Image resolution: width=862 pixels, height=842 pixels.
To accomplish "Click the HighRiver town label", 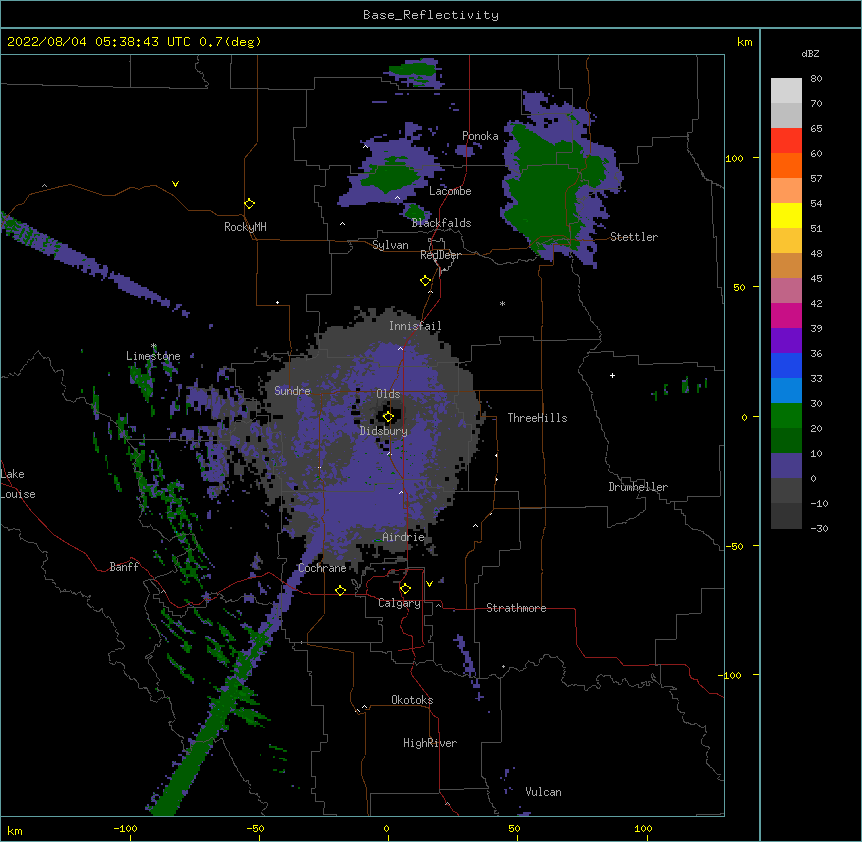I will click(430, 743).
